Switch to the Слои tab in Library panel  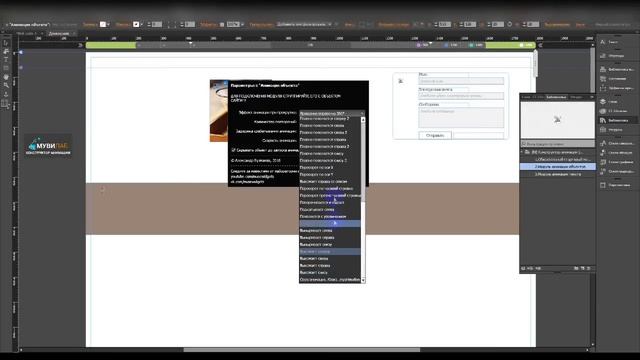coord(526,97)
